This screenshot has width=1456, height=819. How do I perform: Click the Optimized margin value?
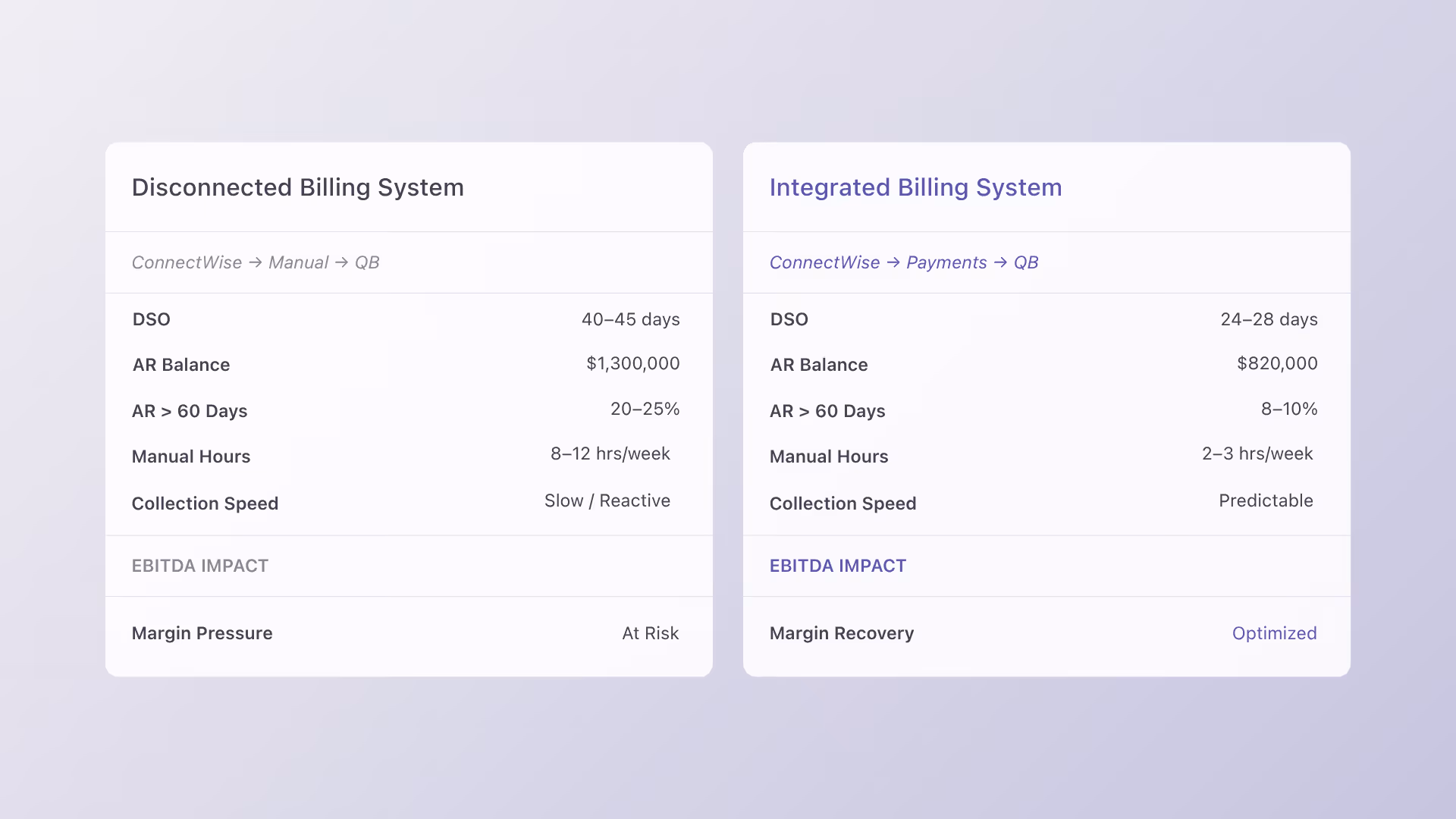[1274, 633]
